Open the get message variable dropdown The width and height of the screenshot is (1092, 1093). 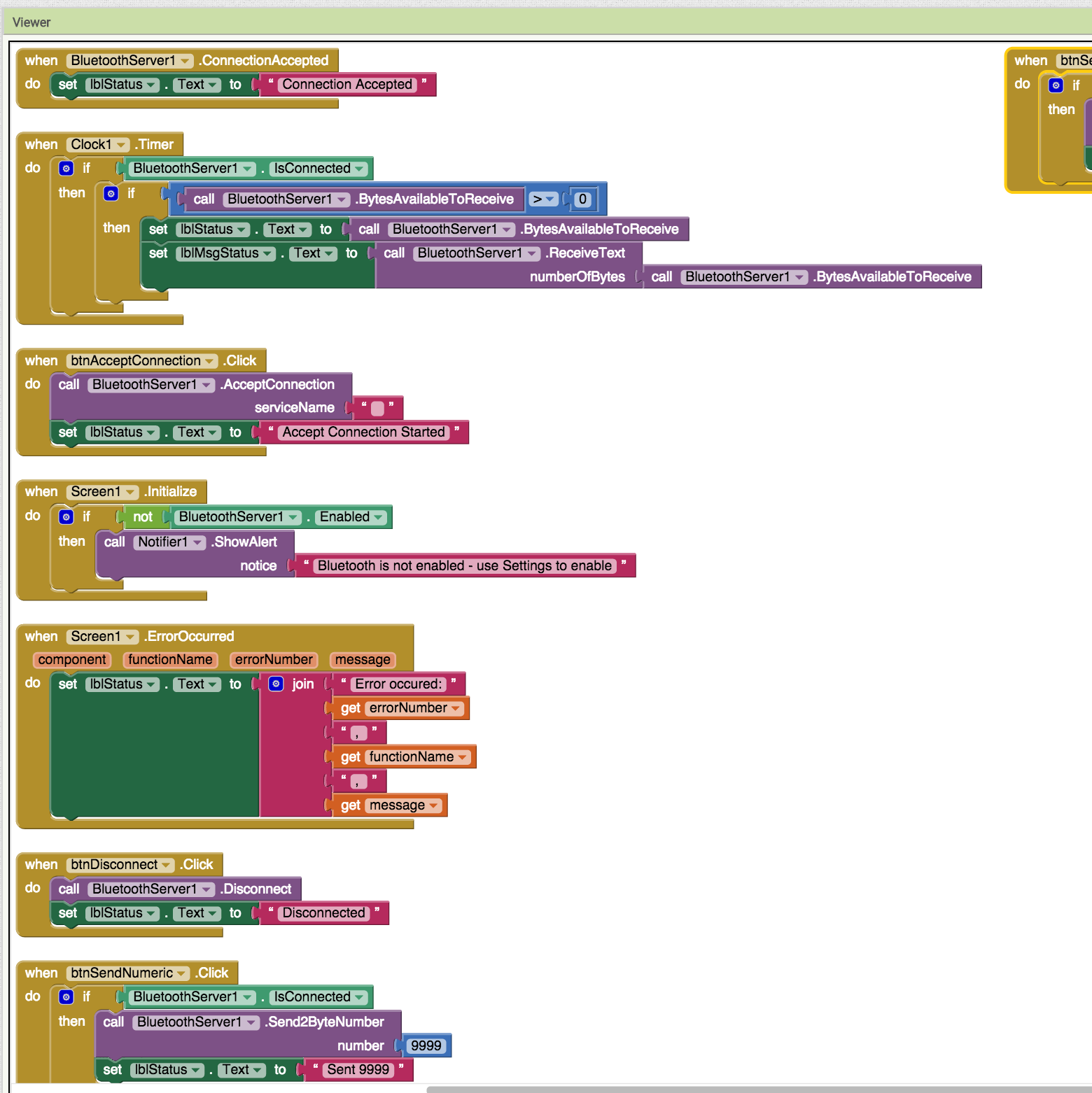[404, 805]
